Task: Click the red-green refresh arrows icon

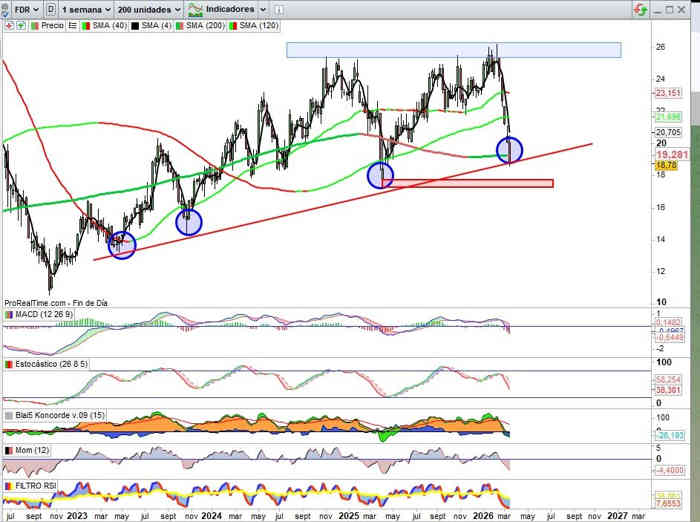Action: [639, 9]
